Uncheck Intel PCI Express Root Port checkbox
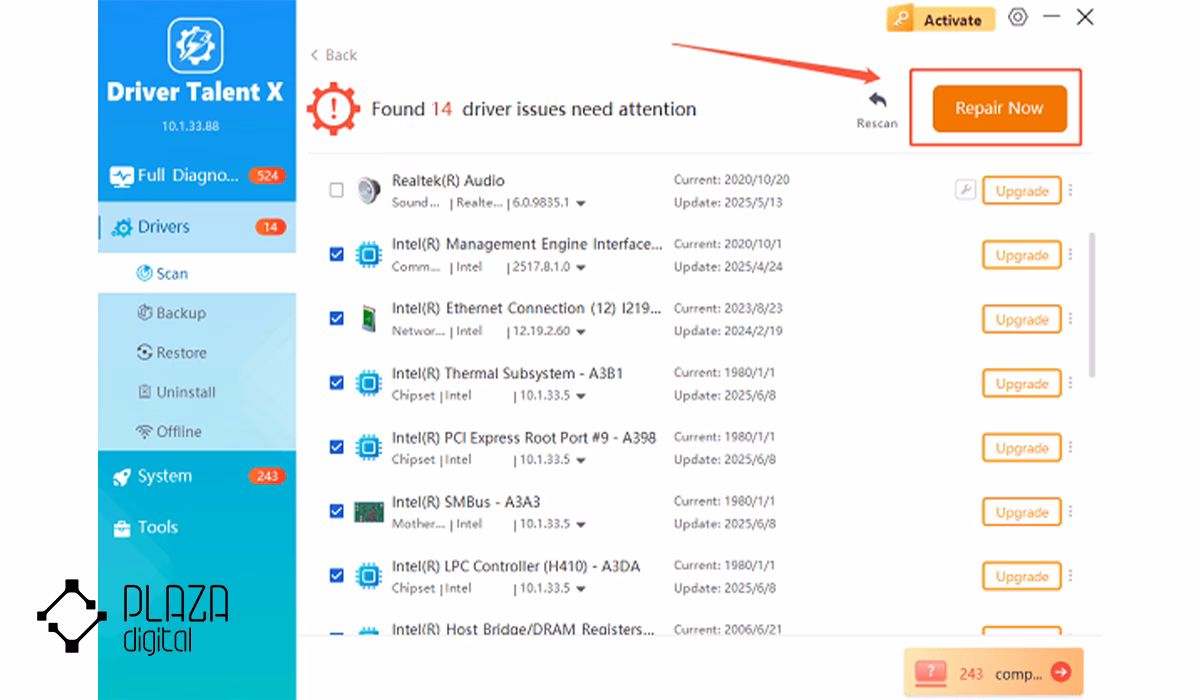This screenshot has width=1200, height=700. (337, 447)
